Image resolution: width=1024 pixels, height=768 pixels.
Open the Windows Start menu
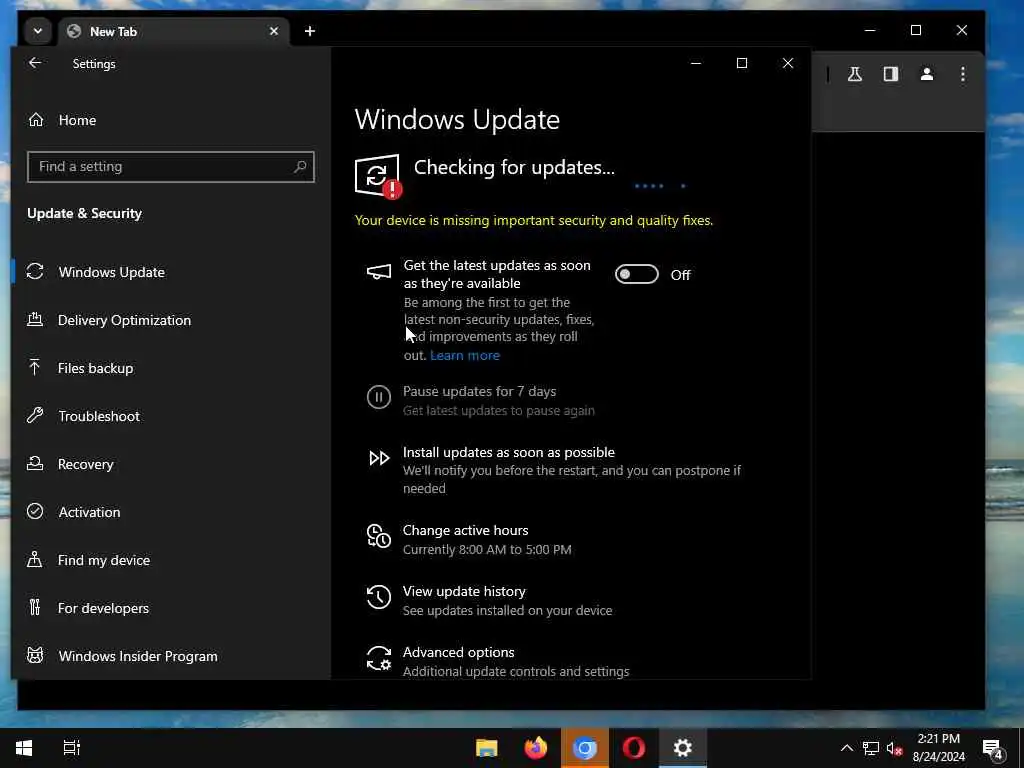pyautogui.click(x=24, y=748)
